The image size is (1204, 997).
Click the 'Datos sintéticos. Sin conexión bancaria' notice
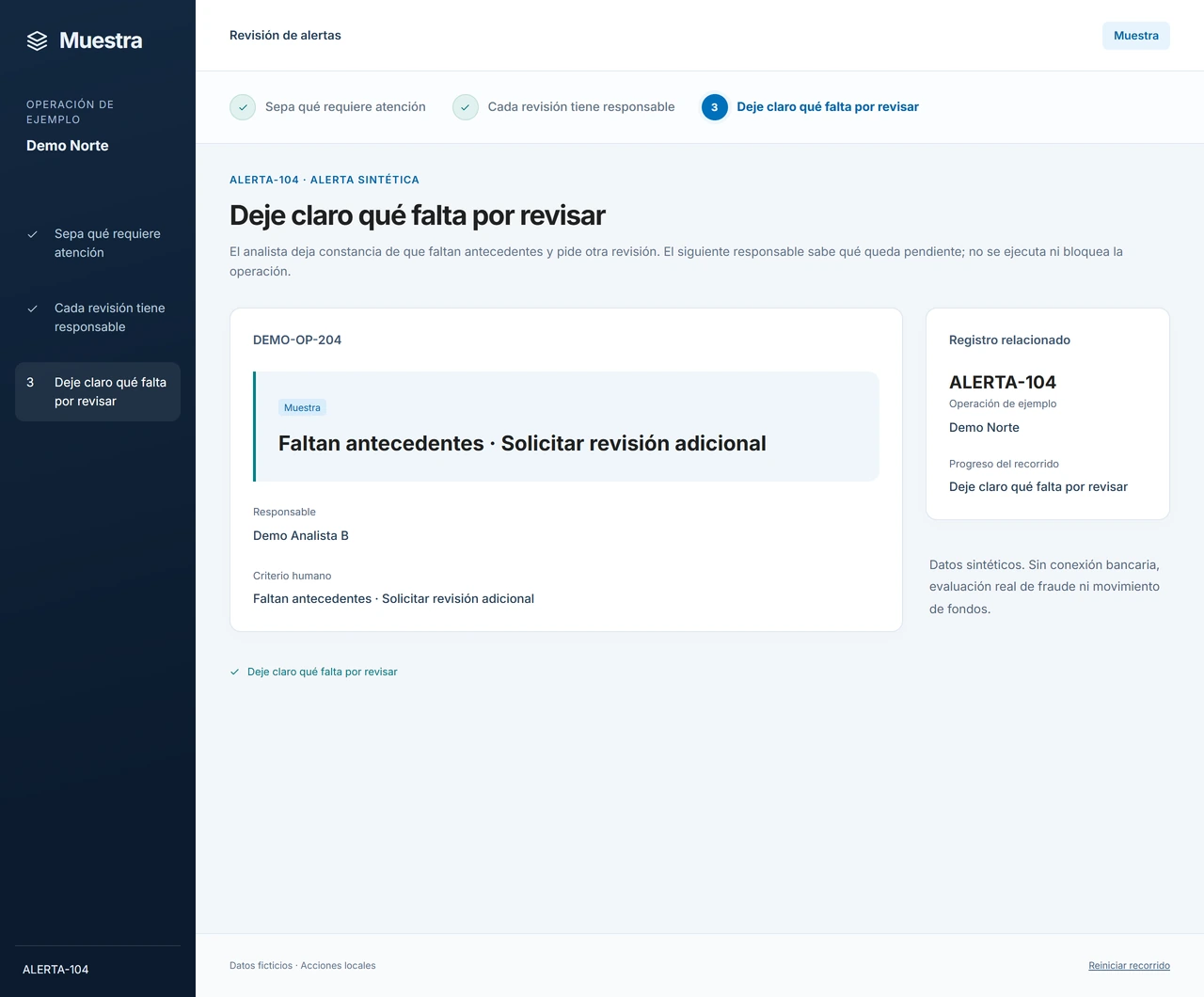click(1044, 587)
